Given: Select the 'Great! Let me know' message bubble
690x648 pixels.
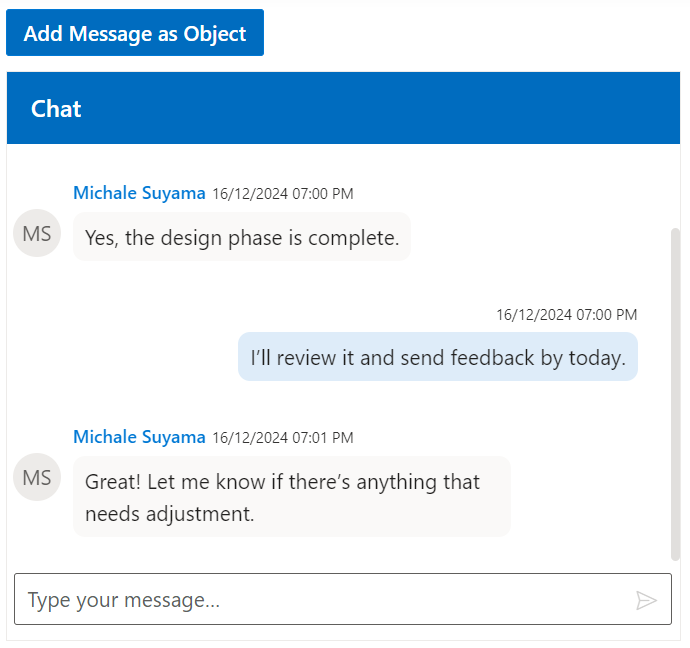Looking at the screenshot, I should click(x=291, y=497).
